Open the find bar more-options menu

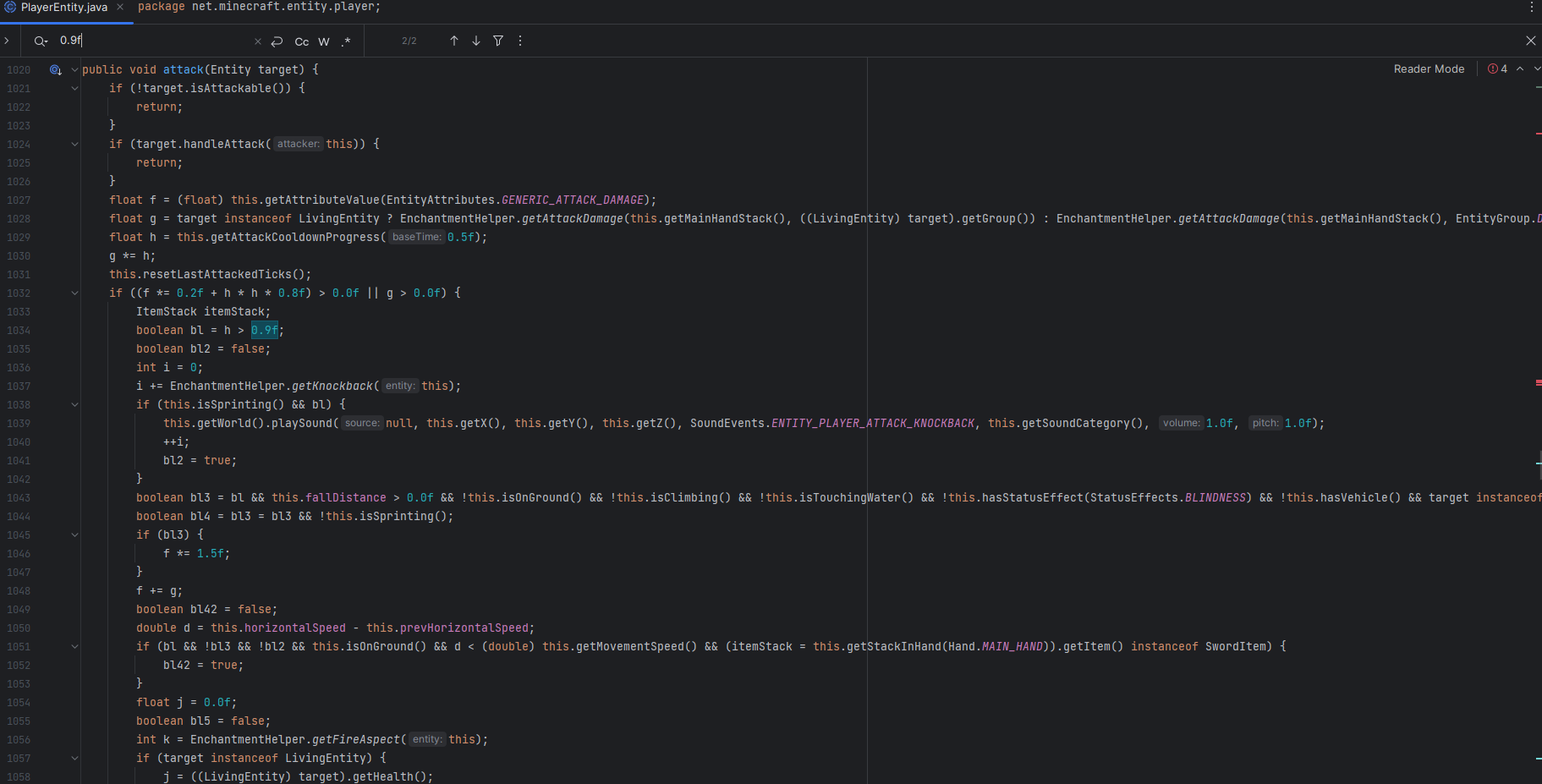(x=520, y=41)
